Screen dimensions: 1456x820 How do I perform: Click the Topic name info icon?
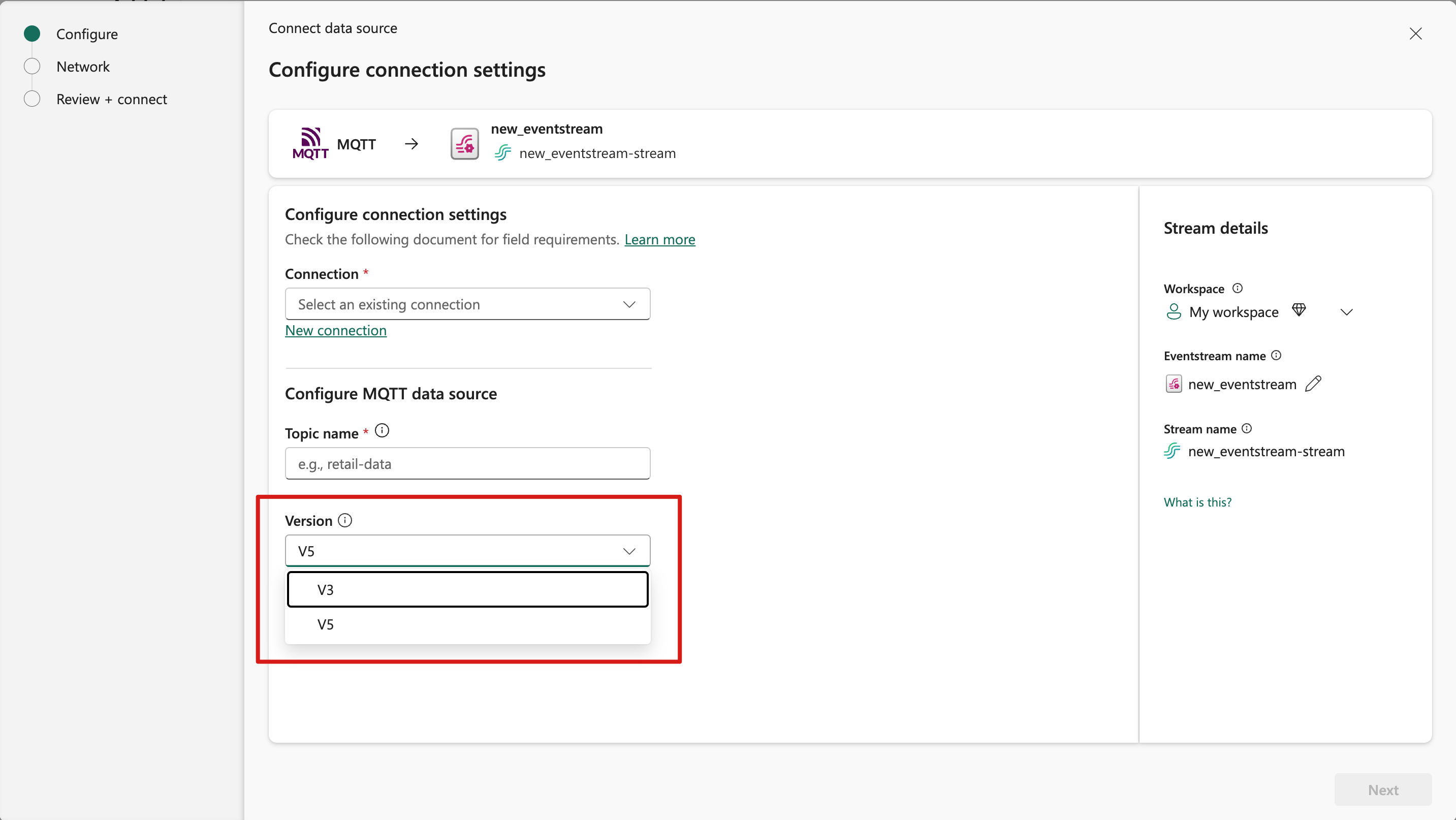(382, 431)
